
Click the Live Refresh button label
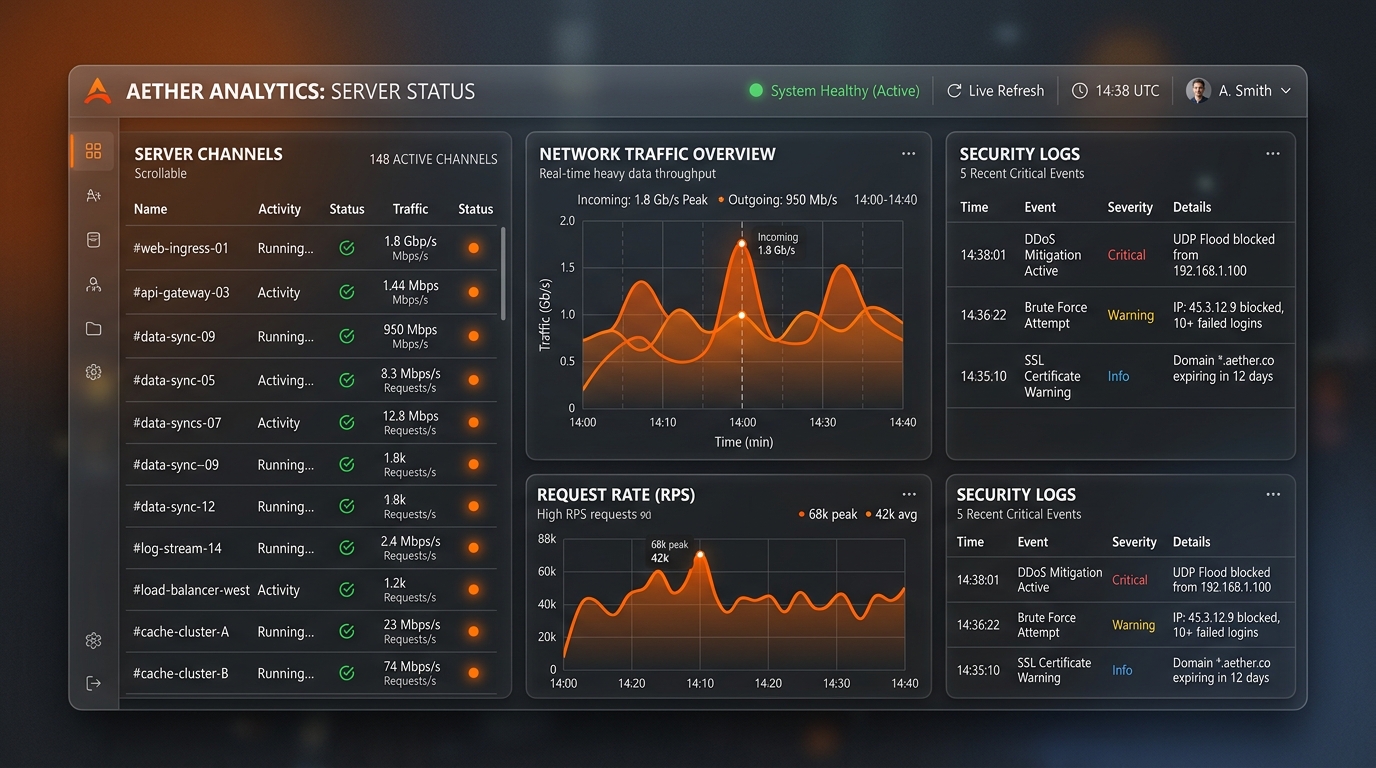point(1006,91)
